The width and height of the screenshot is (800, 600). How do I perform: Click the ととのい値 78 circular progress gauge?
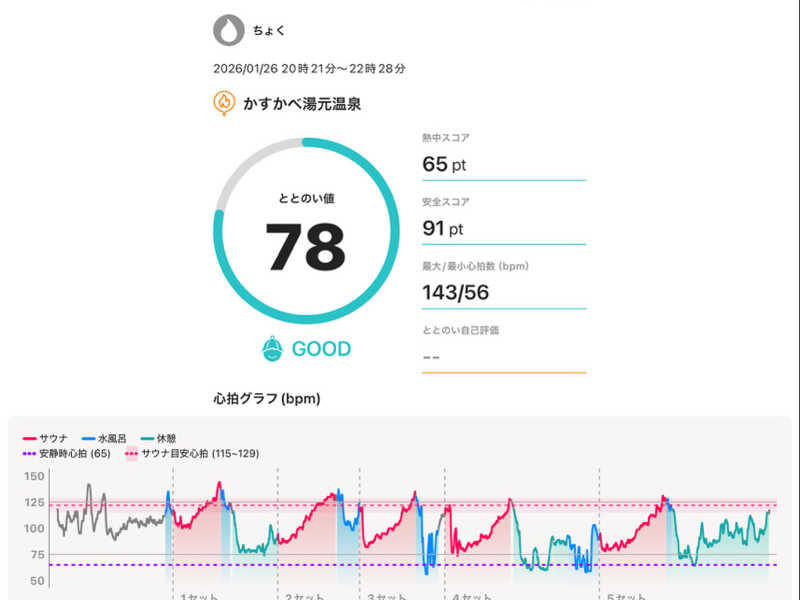[x=306, y=230]
